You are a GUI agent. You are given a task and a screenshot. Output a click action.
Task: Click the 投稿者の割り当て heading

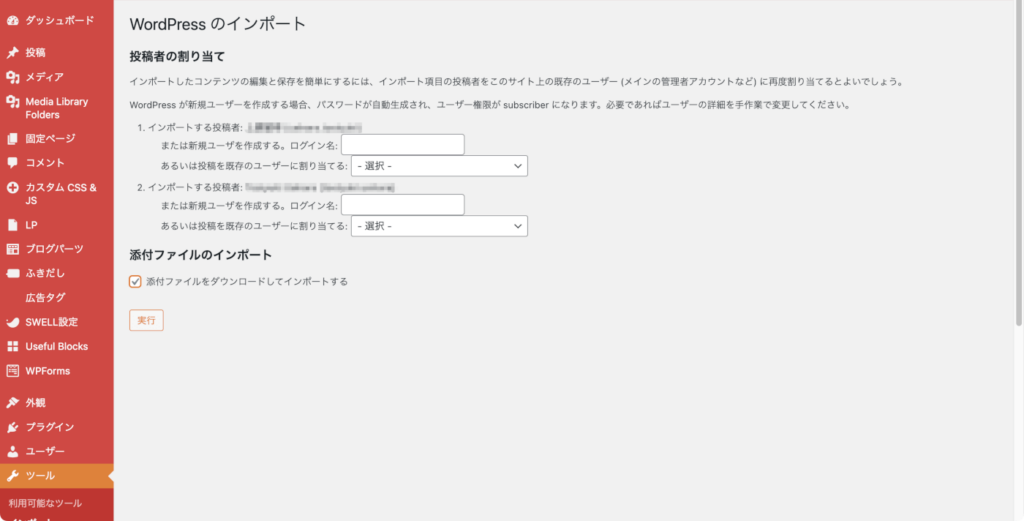point(177,57)
